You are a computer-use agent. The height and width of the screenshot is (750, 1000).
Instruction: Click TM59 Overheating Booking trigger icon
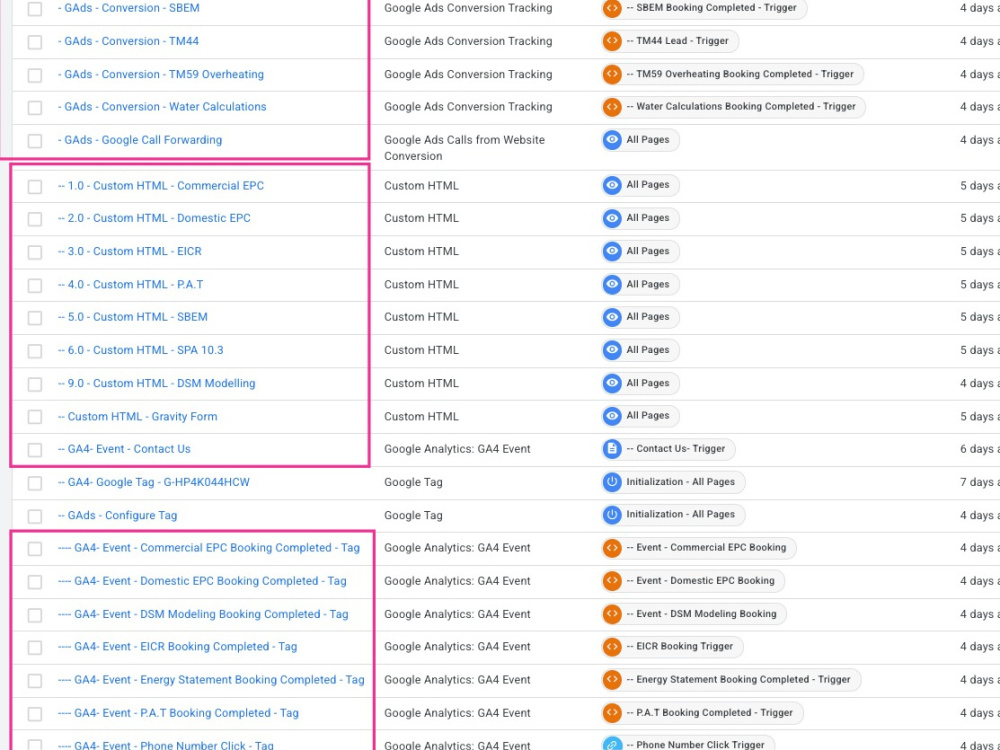pyautogui.click(x=612, y=74)
